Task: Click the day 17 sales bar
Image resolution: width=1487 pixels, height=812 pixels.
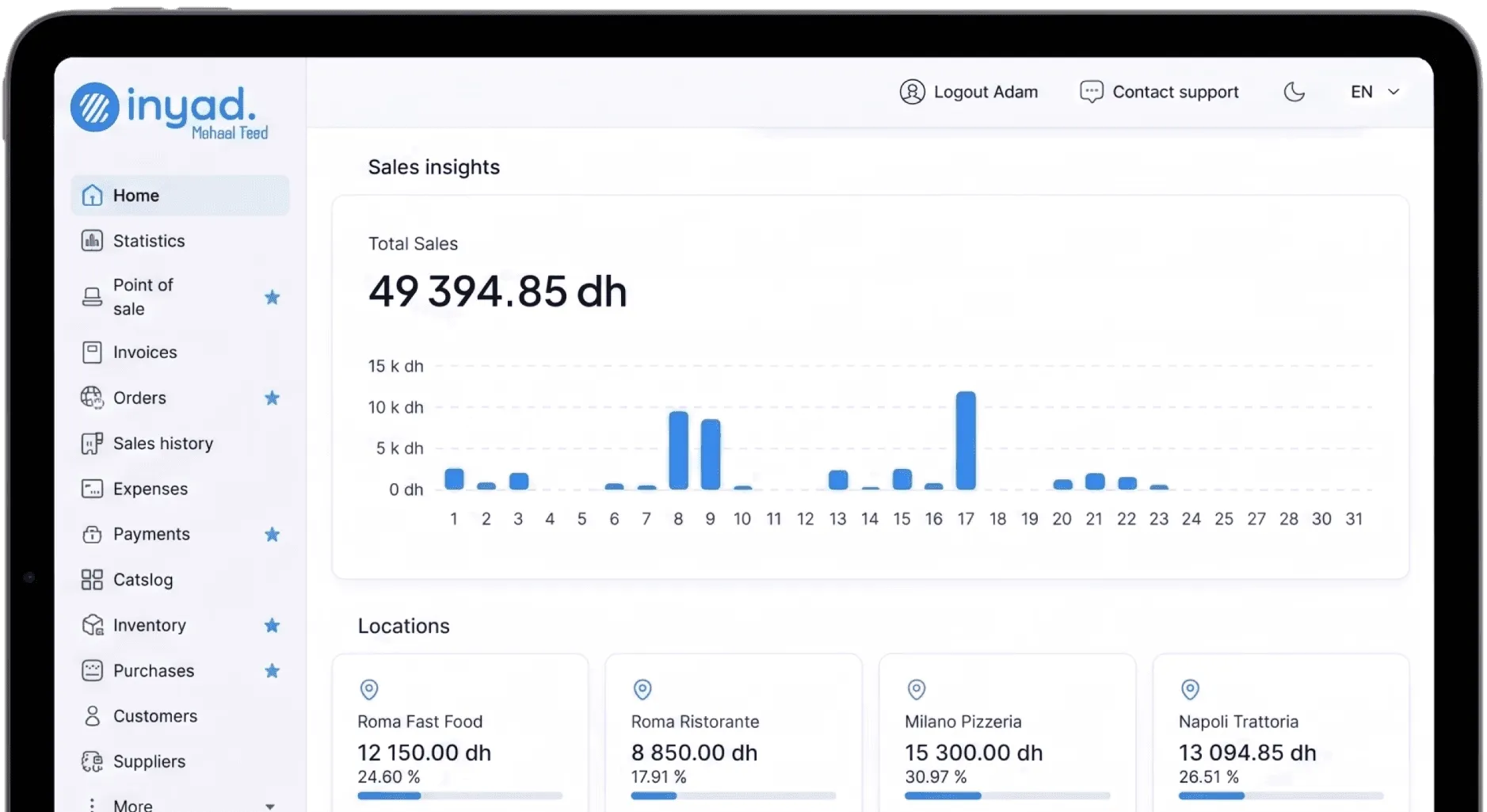Action: click(966, 440)
